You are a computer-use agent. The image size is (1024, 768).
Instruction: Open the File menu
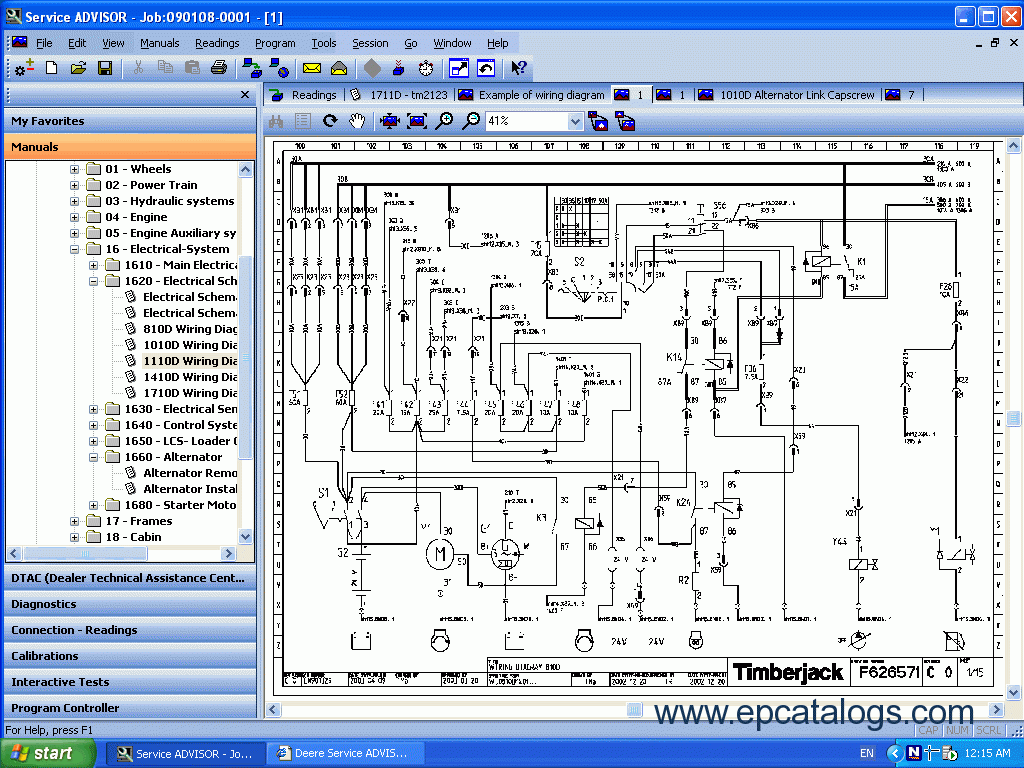44,43
